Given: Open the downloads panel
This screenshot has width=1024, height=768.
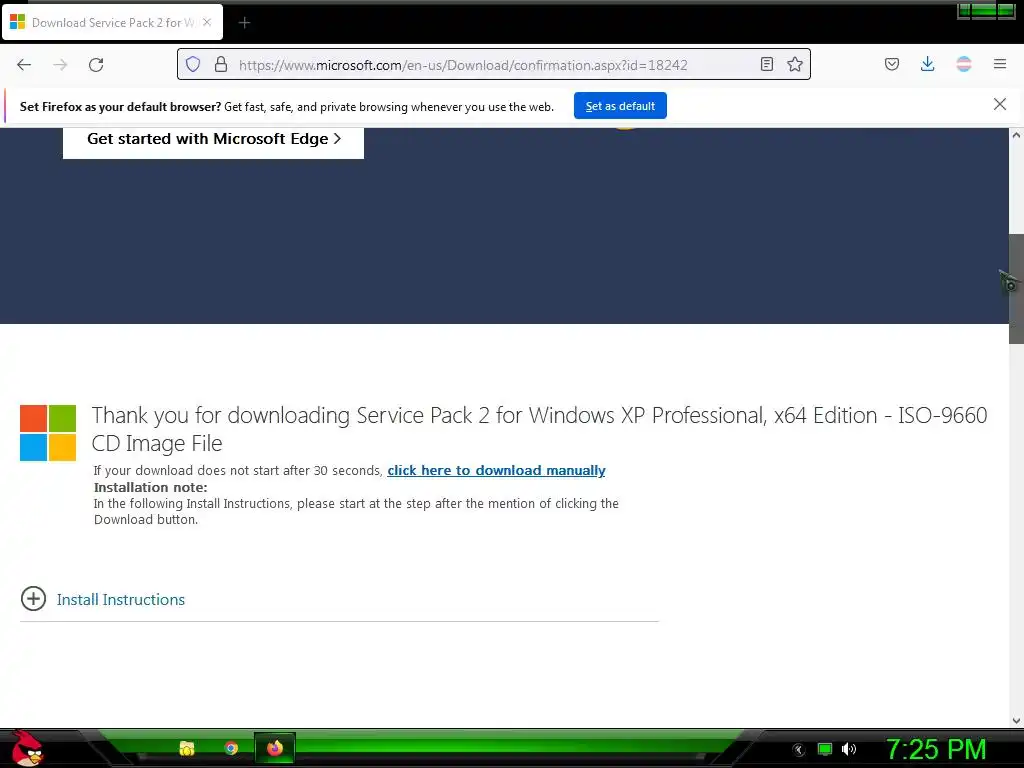Looking at the screenshot, I should click(927, 64).
